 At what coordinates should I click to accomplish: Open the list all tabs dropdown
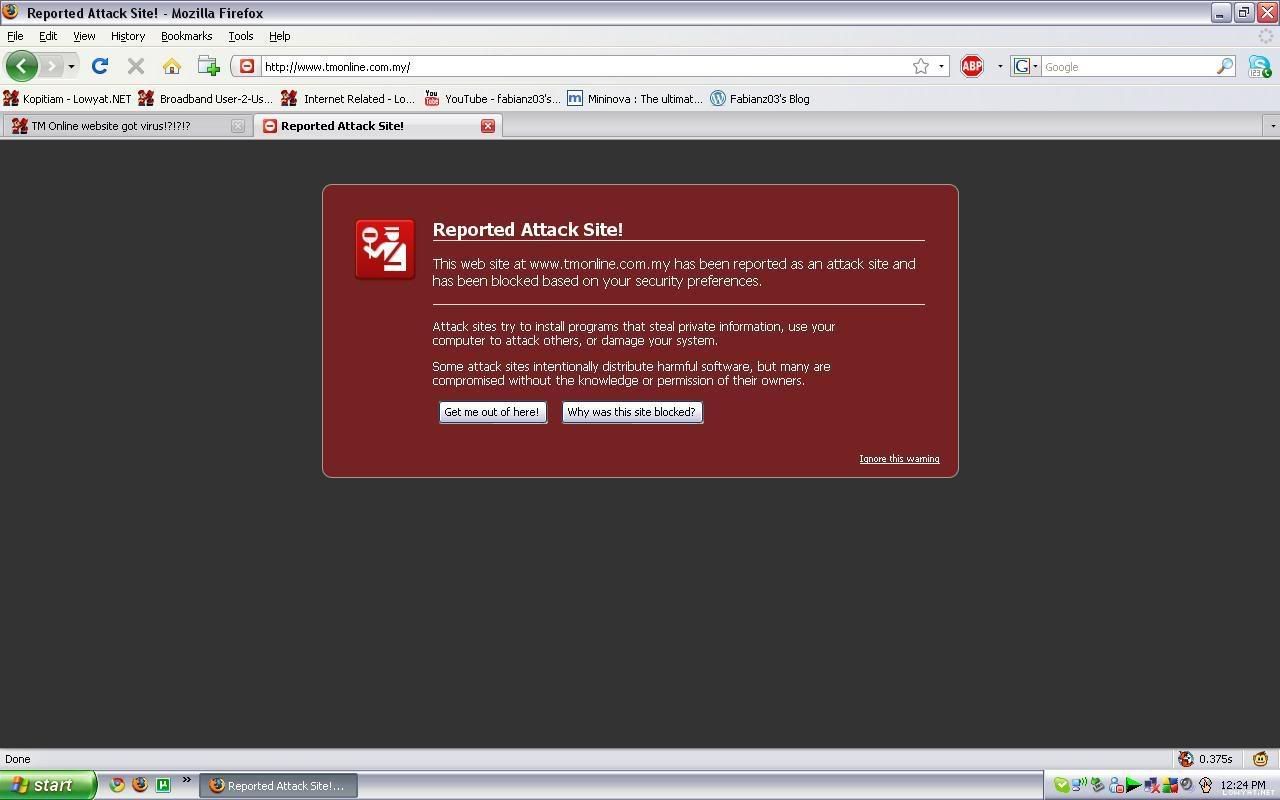click(1272, 126)
